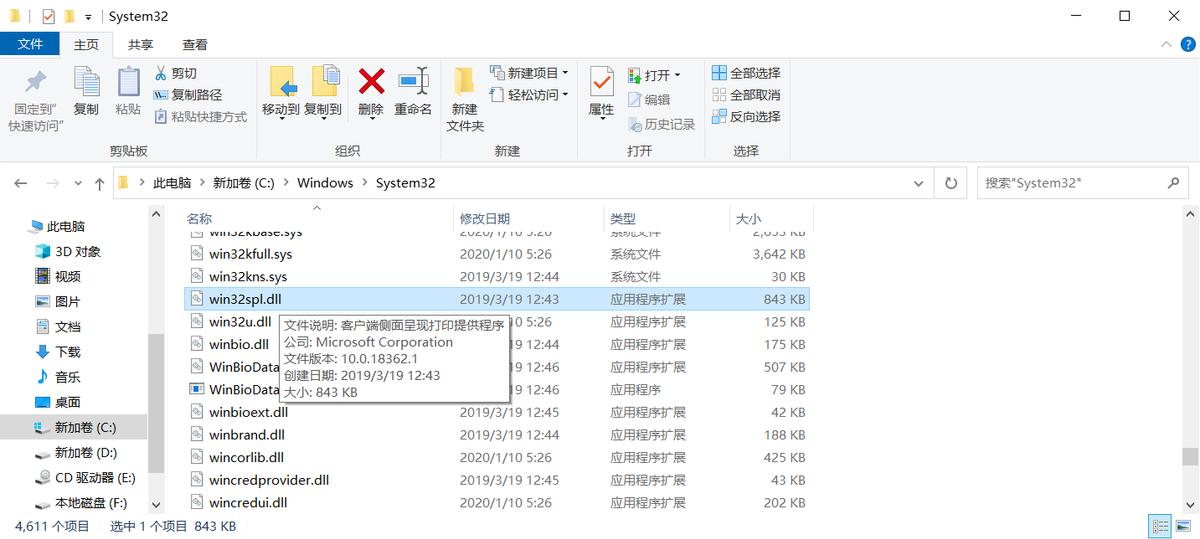
Task: Switch to large icons view in status bar
Action: 1183,525
